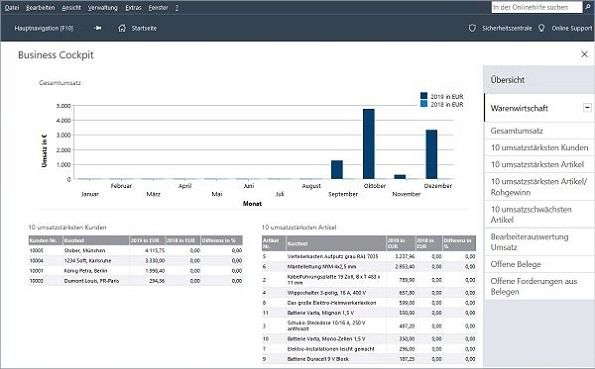595x369 pixels.
Task: Click the search magnifier icon
Action: [589, 7]
